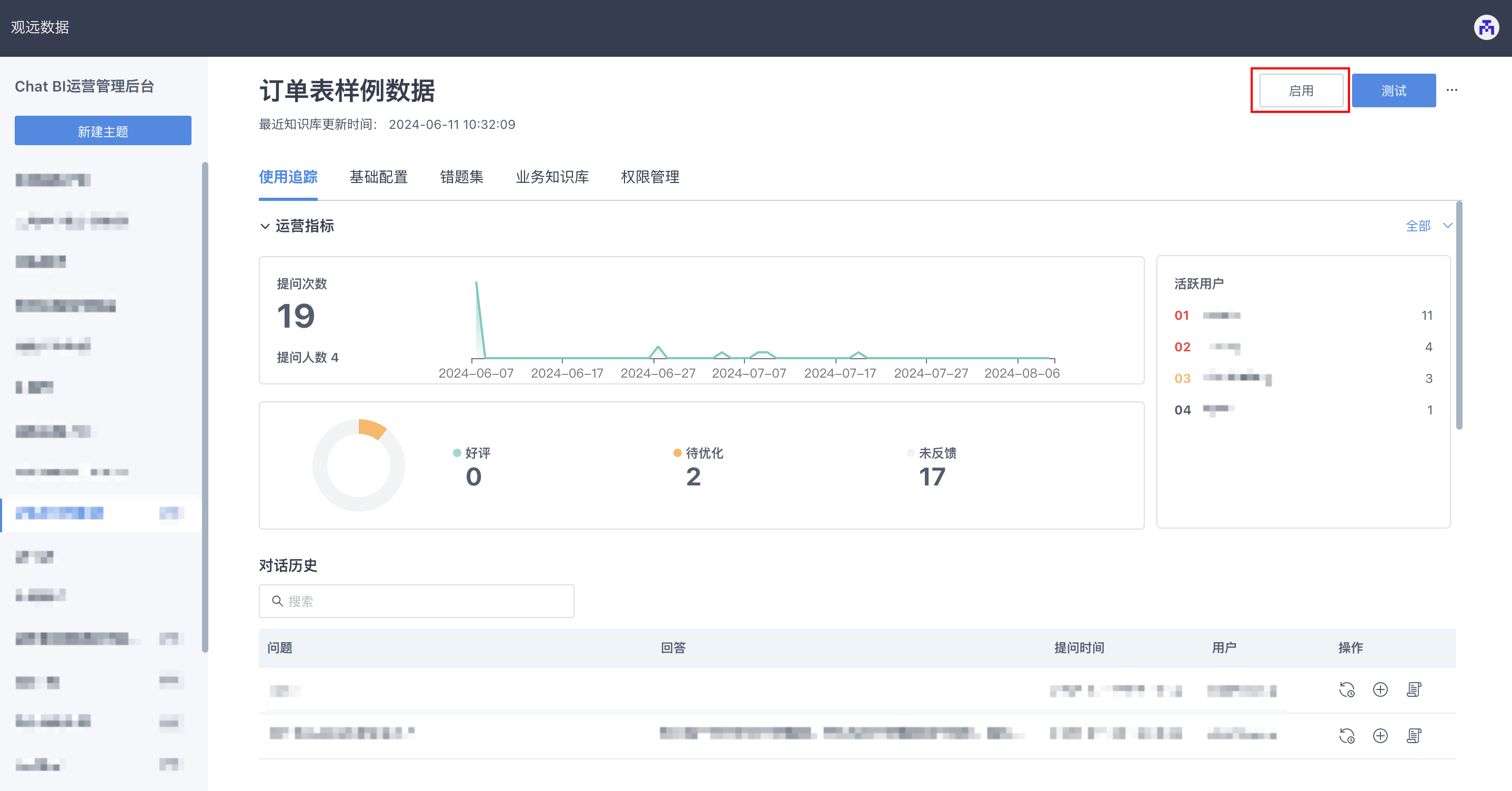Switch to the 业务知识库 tab
Screen dimensions: 1512x791
click(x=551, y=177)
